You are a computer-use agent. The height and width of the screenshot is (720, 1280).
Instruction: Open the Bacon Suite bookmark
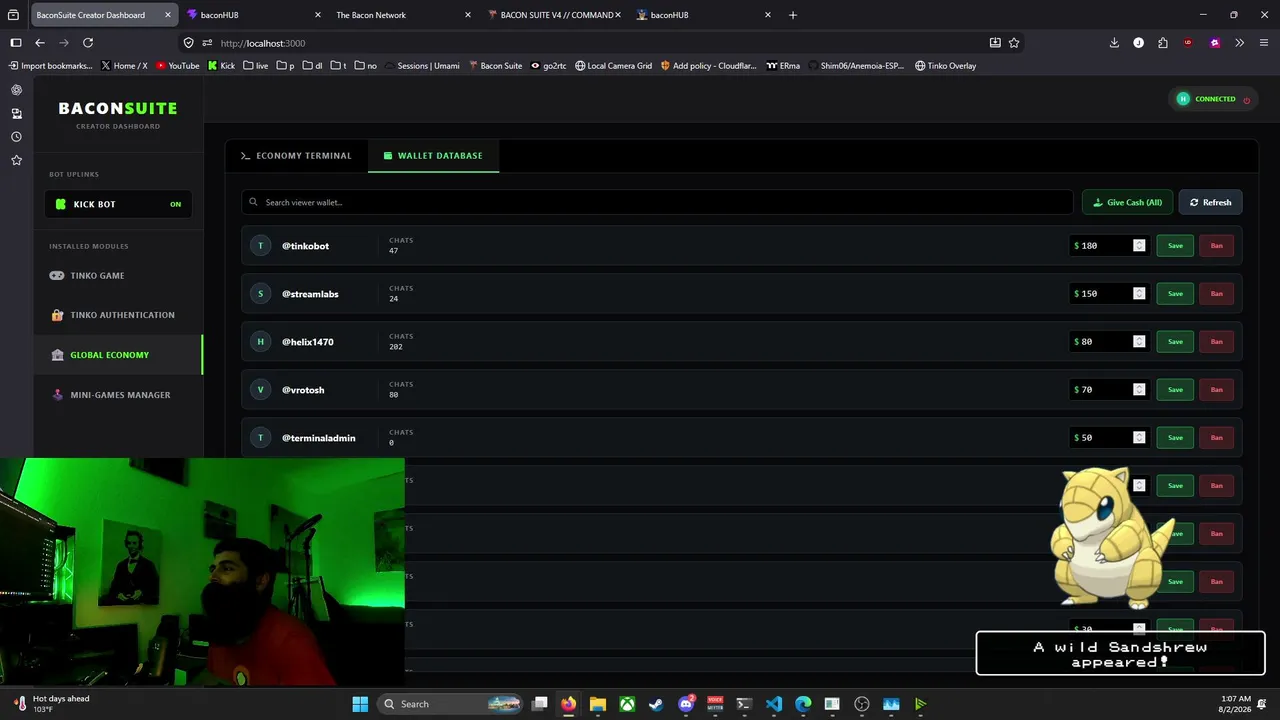tap(494, 66)
